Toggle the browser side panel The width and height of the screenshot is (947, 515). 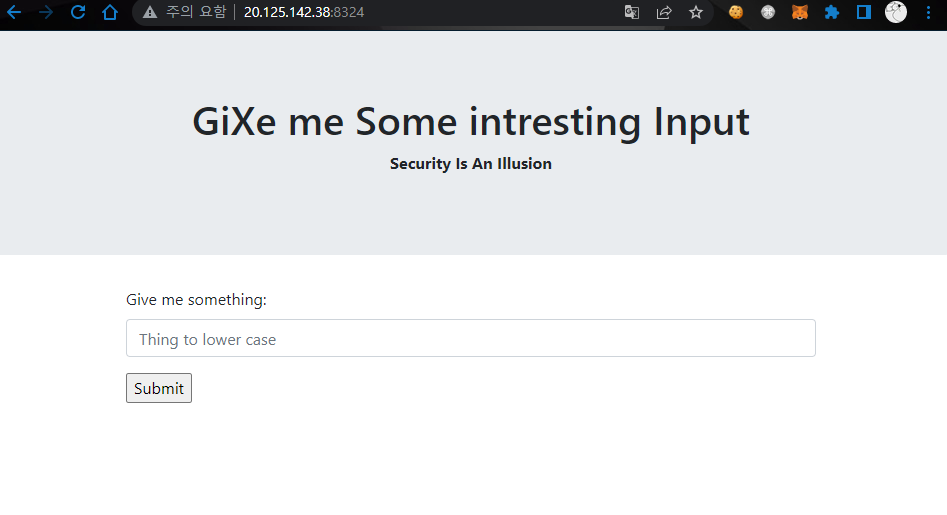coord(864,12)
